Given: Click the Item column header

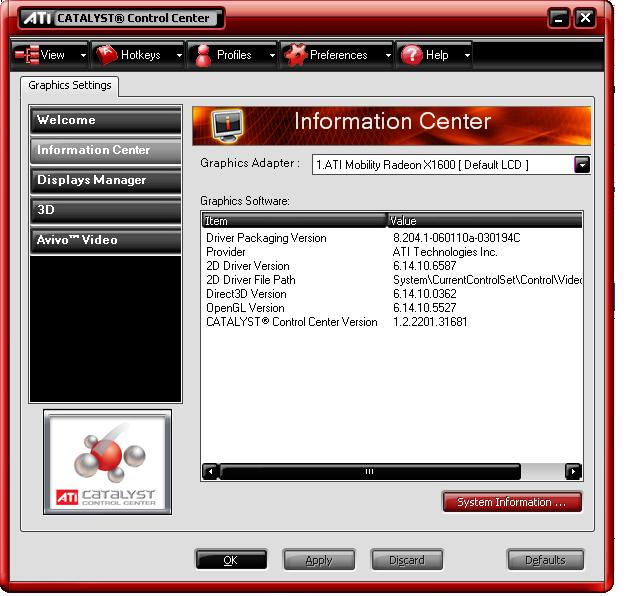Looking at the screenshot, I should (x=294, y=221).
